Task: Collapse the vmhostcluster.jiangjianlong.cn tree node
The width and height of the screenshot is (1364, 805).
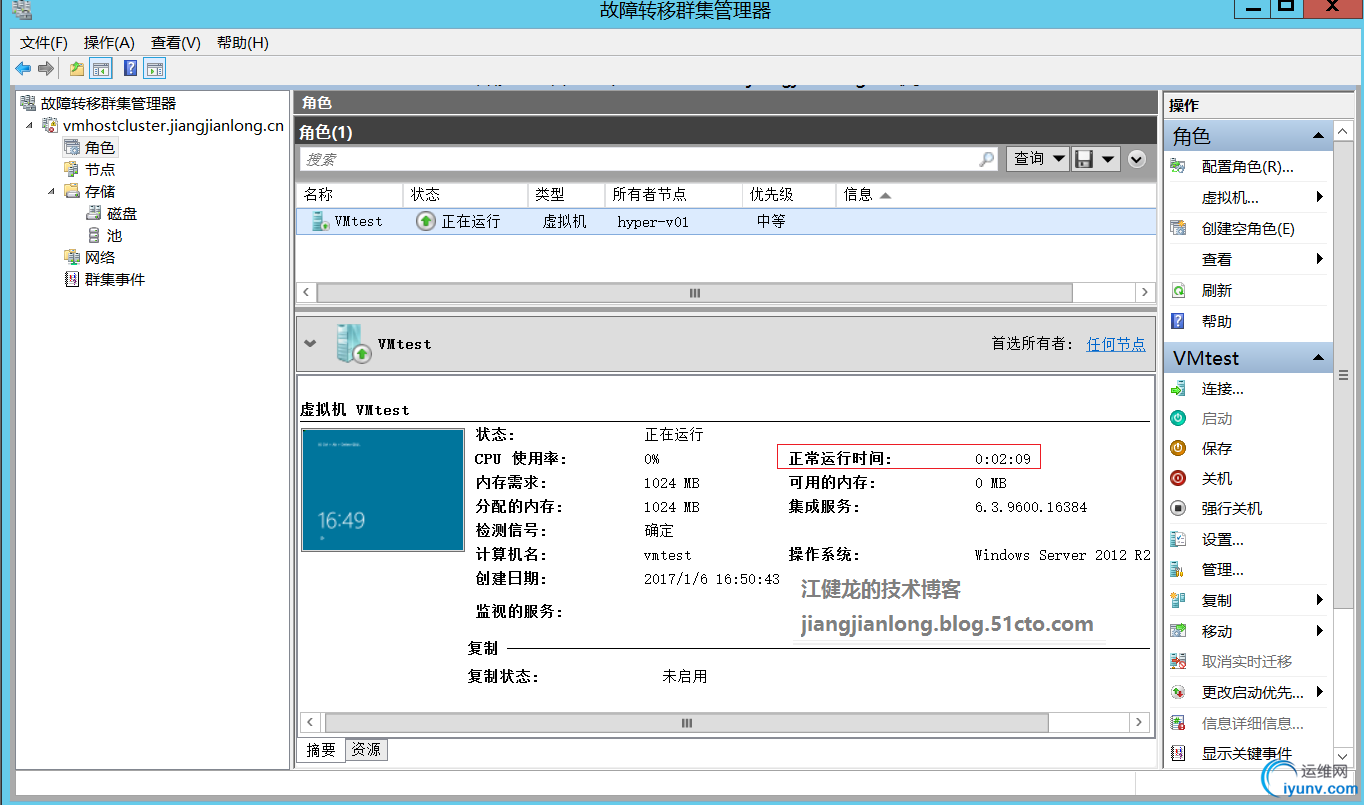Action: [x=30, y=126]
